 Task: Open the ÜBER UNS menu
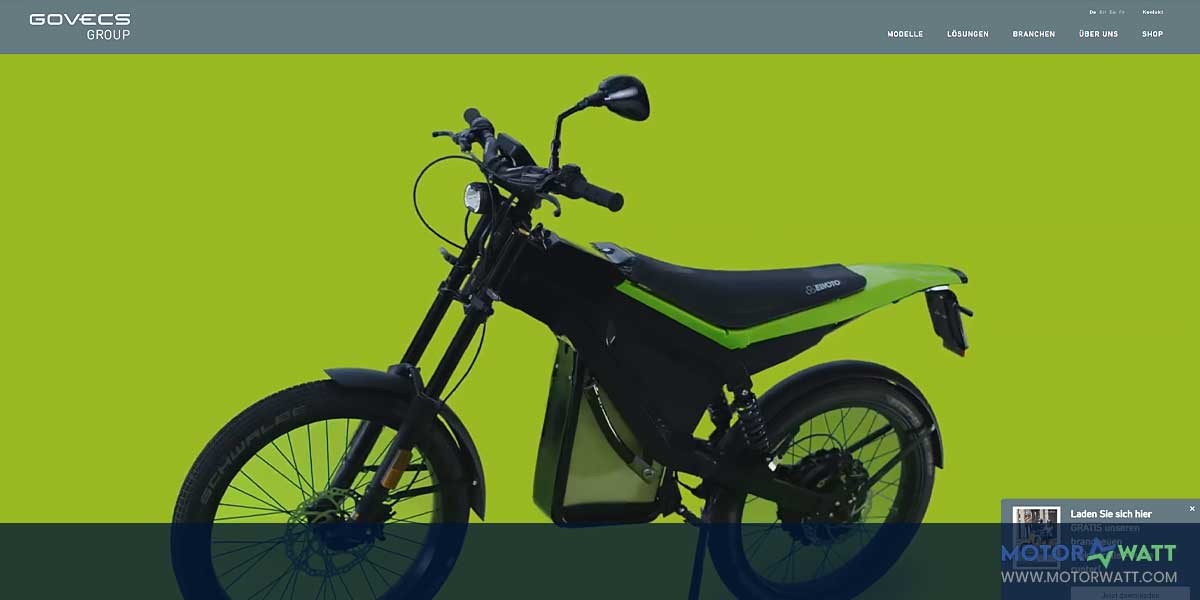coord(1098,33)
